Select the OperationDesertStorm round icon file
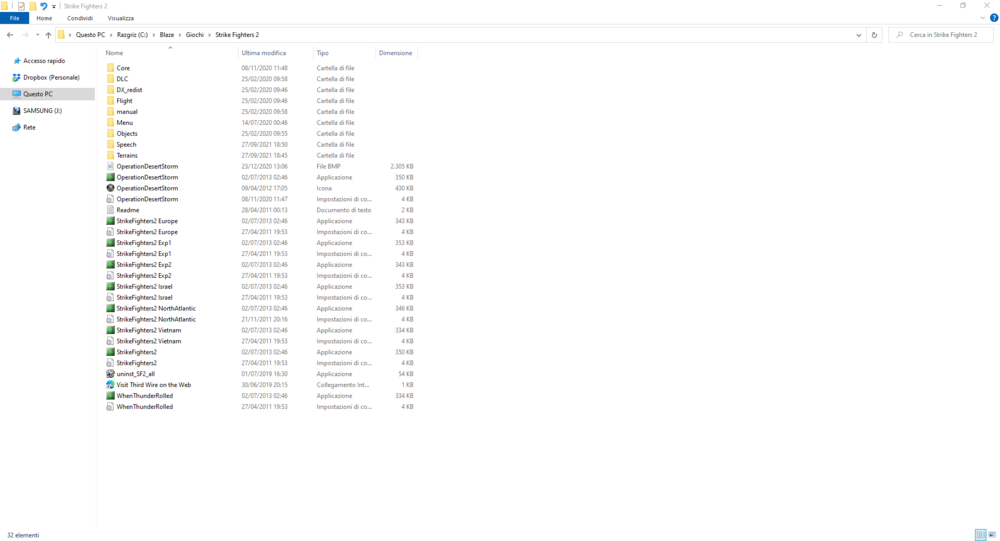Viewport: 1000px width, 541px height. (110, 188)
